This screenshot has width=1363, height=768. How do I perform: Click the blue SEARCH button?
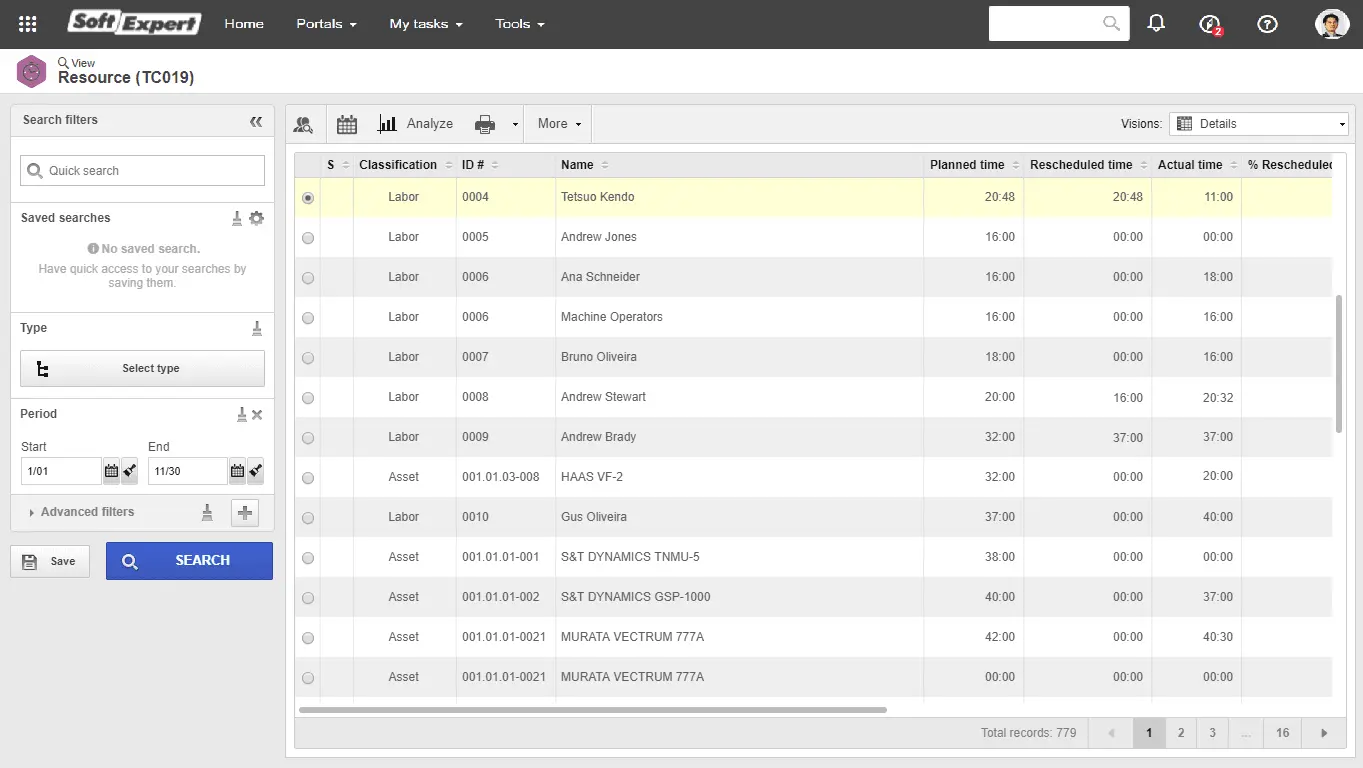coord(189,561)
